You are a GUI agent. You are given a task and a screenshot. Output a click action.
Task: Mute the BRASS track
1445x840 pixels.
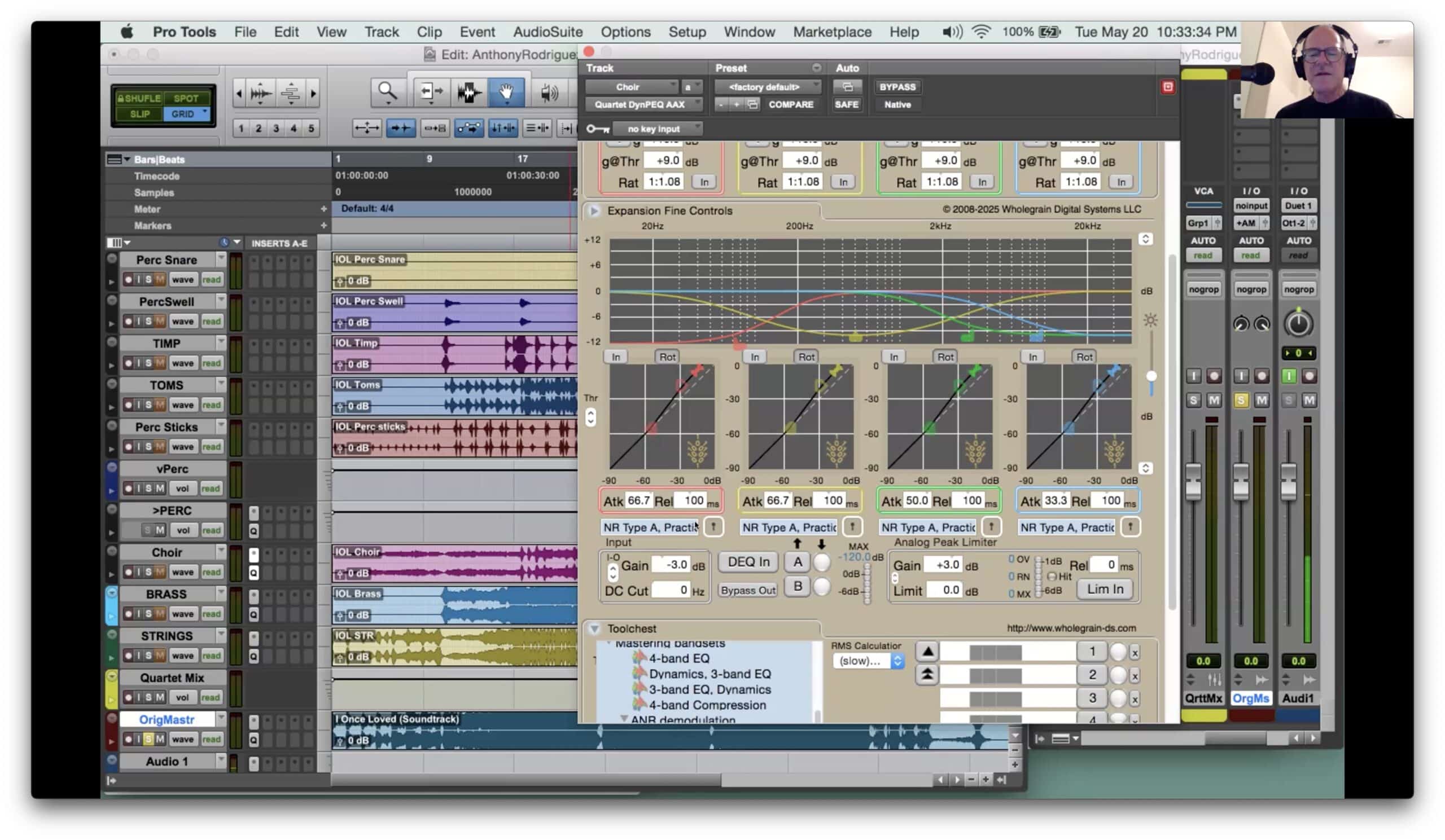pos(160,614)
